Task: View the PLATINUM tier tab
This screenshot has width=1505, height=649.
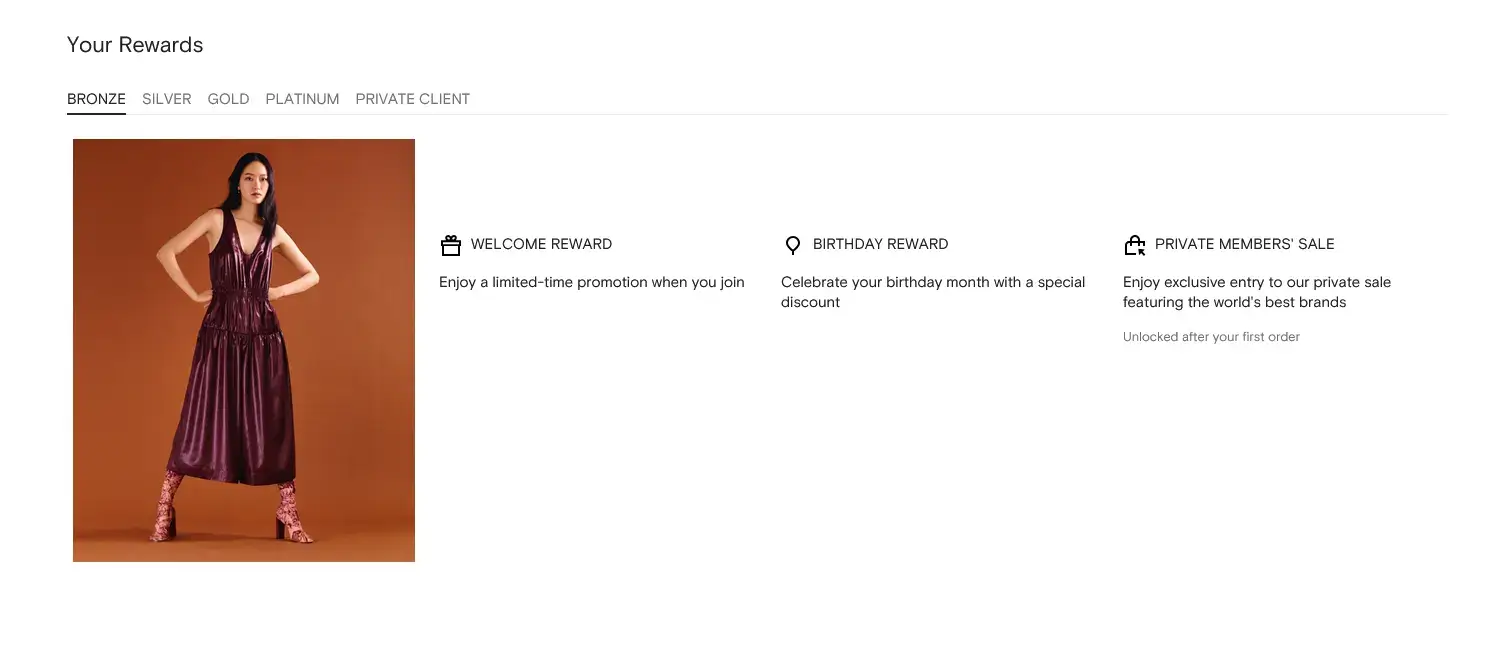Action: coord(302,99)
